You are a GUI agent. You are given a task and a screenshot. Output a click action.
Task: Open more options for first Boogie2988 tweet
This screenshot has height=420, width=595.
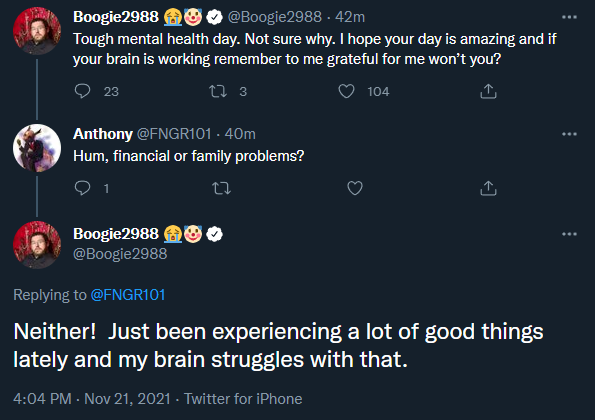(x=569, y=17)
